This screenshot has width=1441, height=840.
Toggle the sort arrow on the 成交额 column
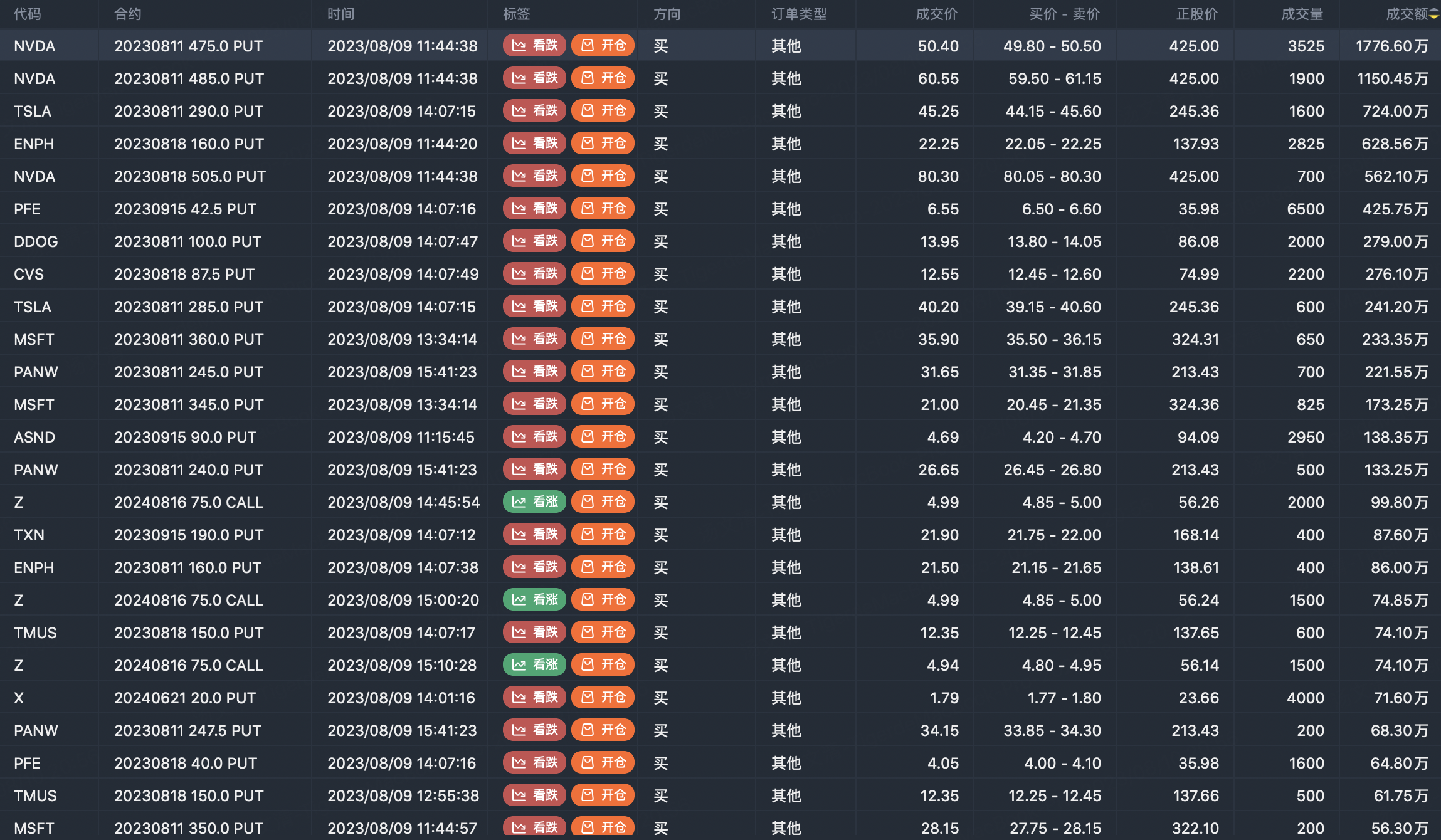coord(1434,14)
